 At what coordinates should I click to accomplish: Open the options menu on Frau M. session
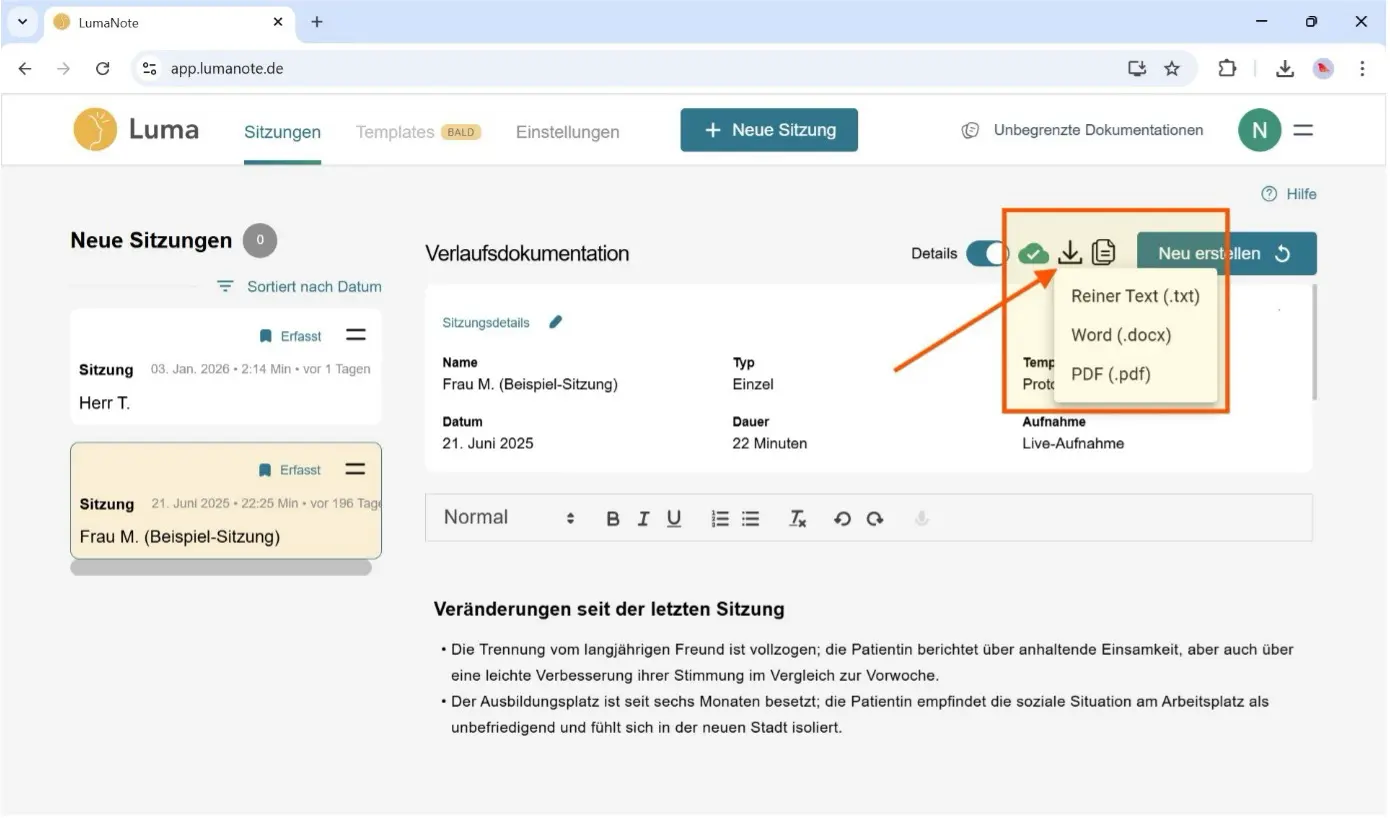pos(355,469)
